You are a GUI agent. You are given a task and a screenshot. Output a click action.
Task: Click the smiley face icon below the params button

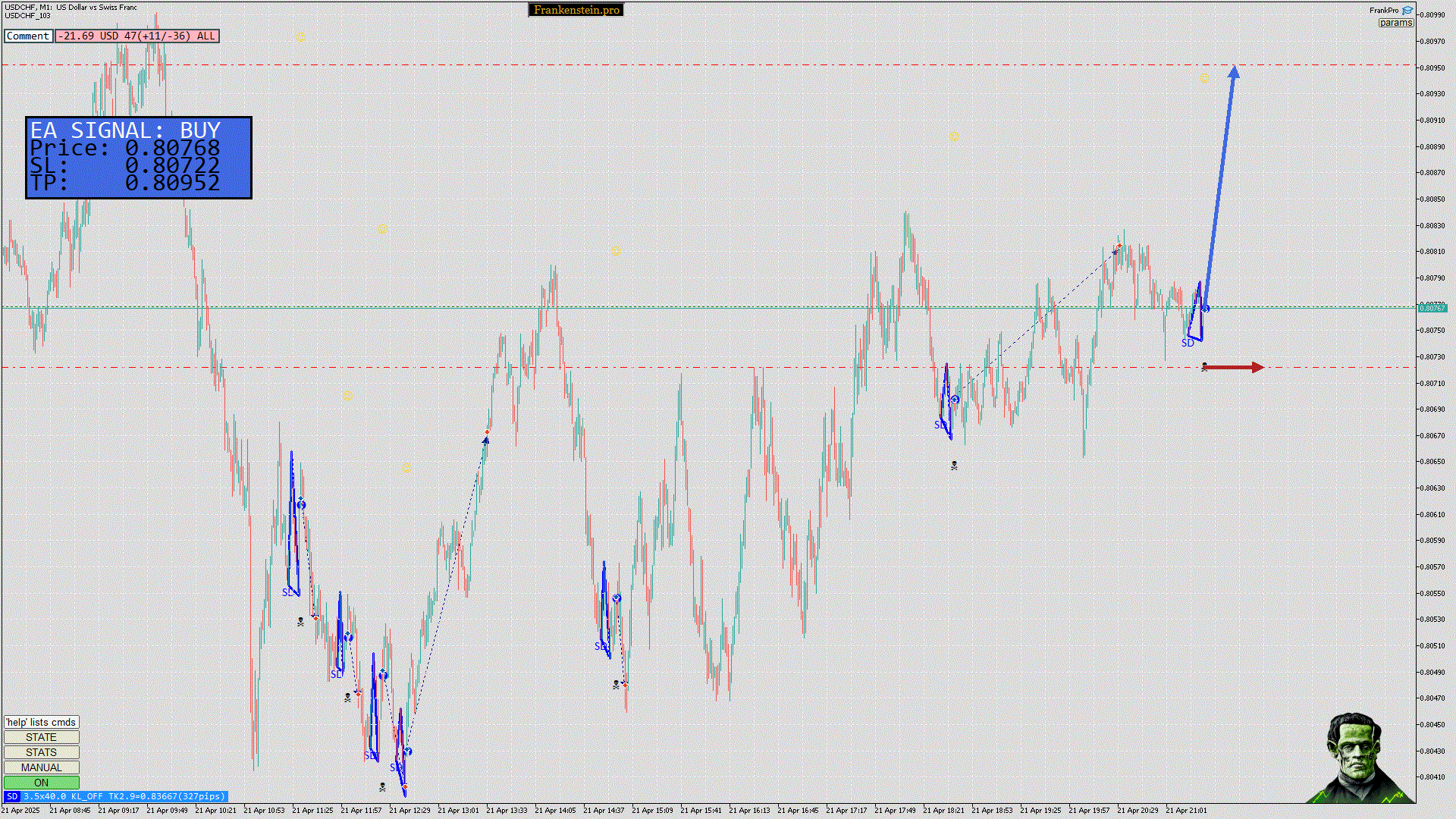click(1204, 79)
